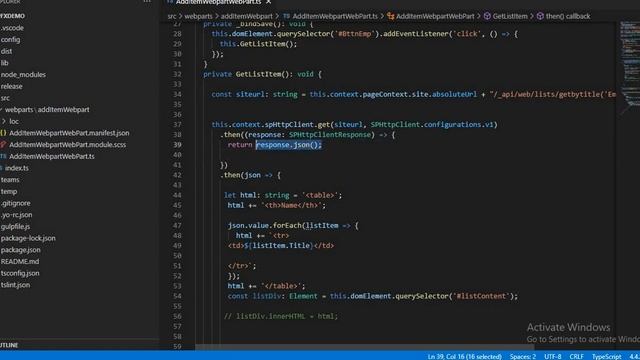Click the horizontal editor scrollbar
The height and width of the screenshot is (360, 640).
(x=364, y=347)
